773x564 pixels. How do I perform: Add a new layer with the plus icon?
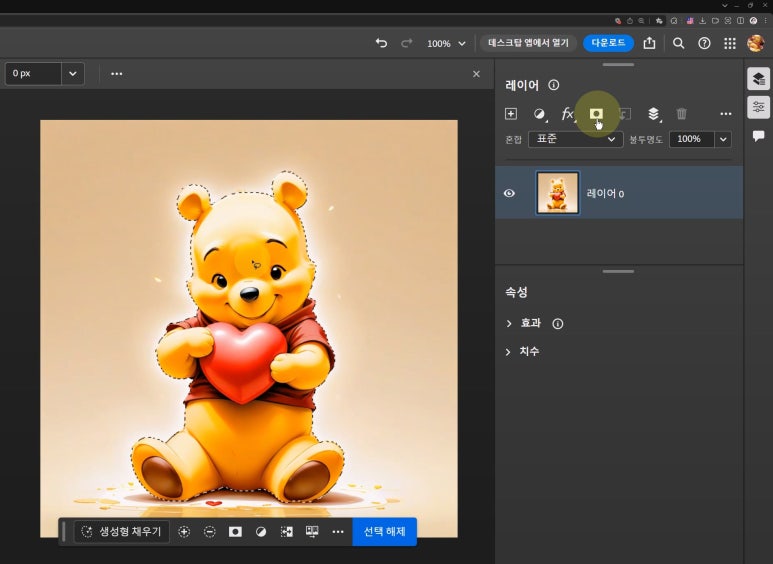511,114
